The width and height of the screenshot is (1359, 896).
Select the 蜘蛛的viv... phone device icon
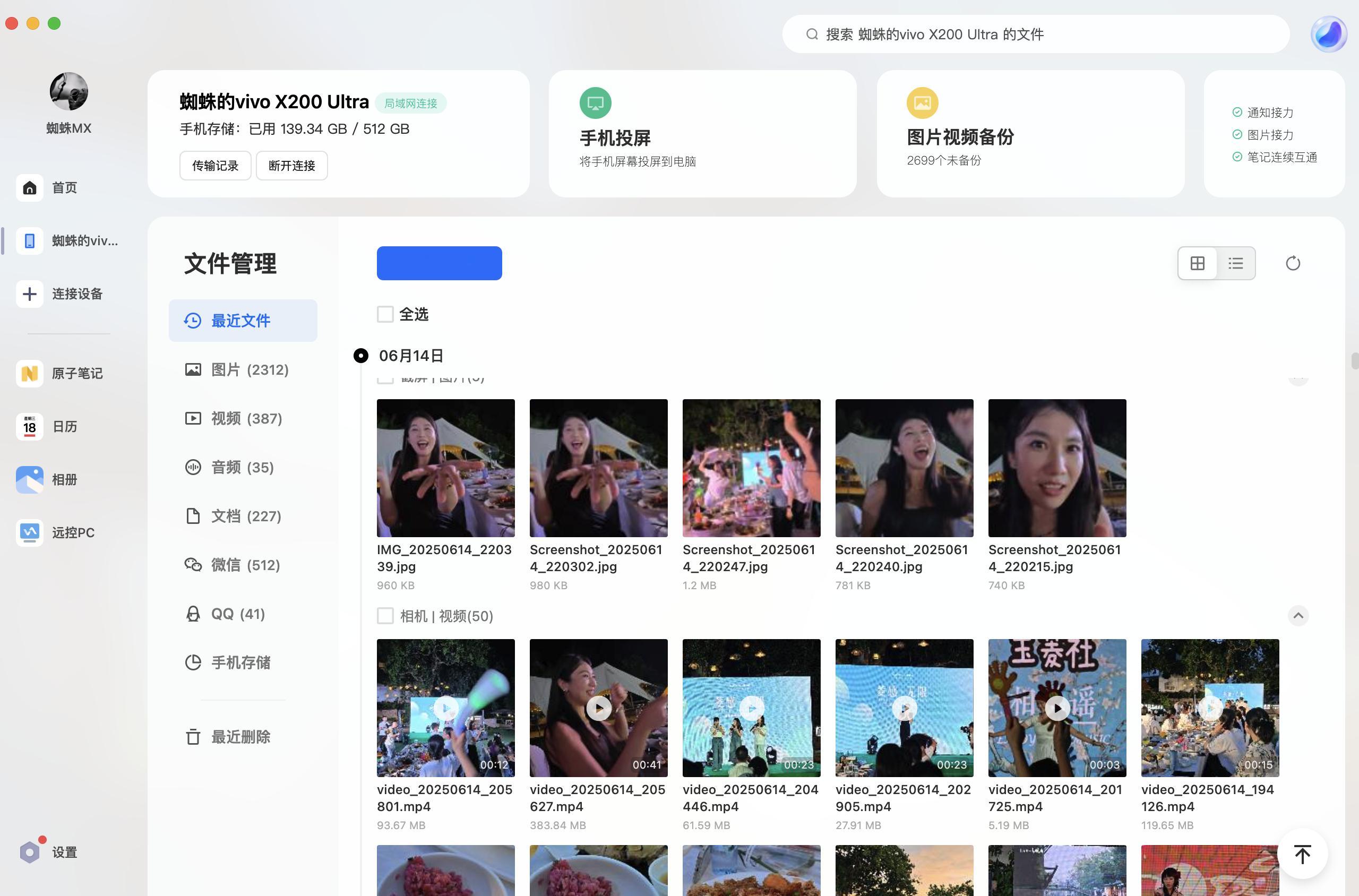pos(30,240)
